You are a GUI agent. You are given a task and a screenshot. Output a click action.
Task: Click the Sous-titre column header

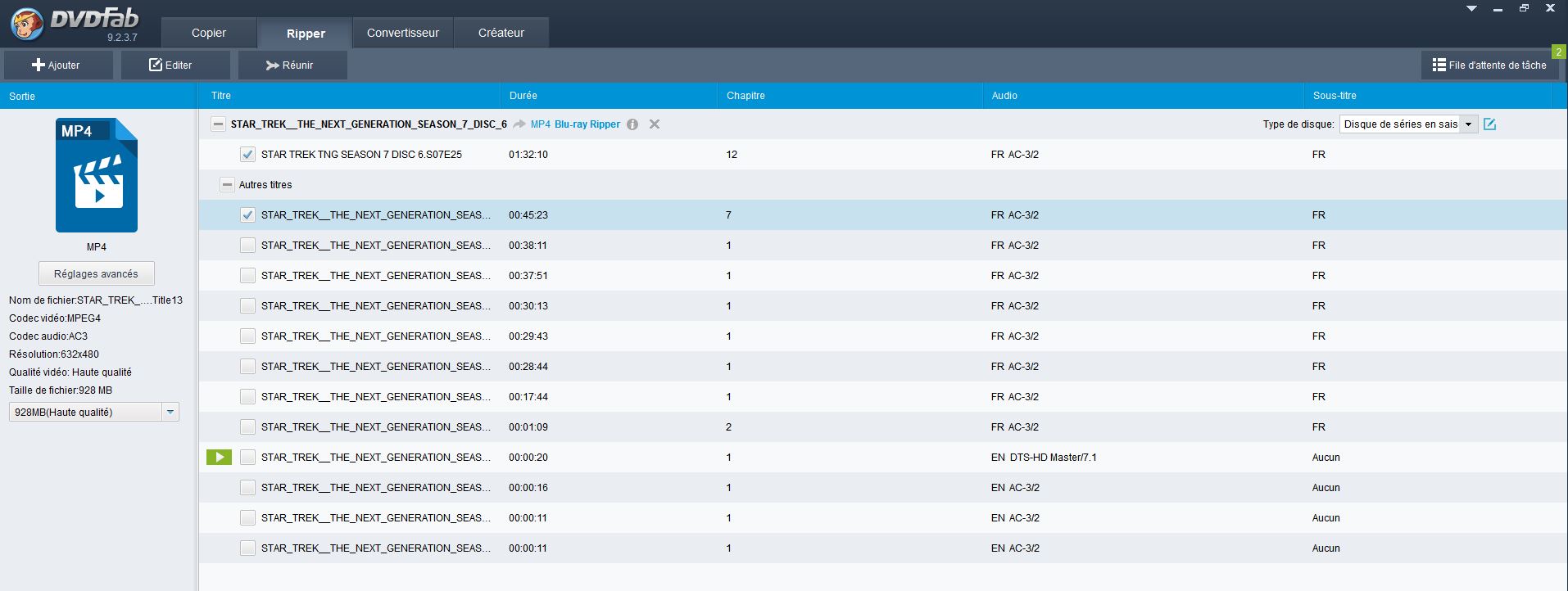(x=1427, y=96)
